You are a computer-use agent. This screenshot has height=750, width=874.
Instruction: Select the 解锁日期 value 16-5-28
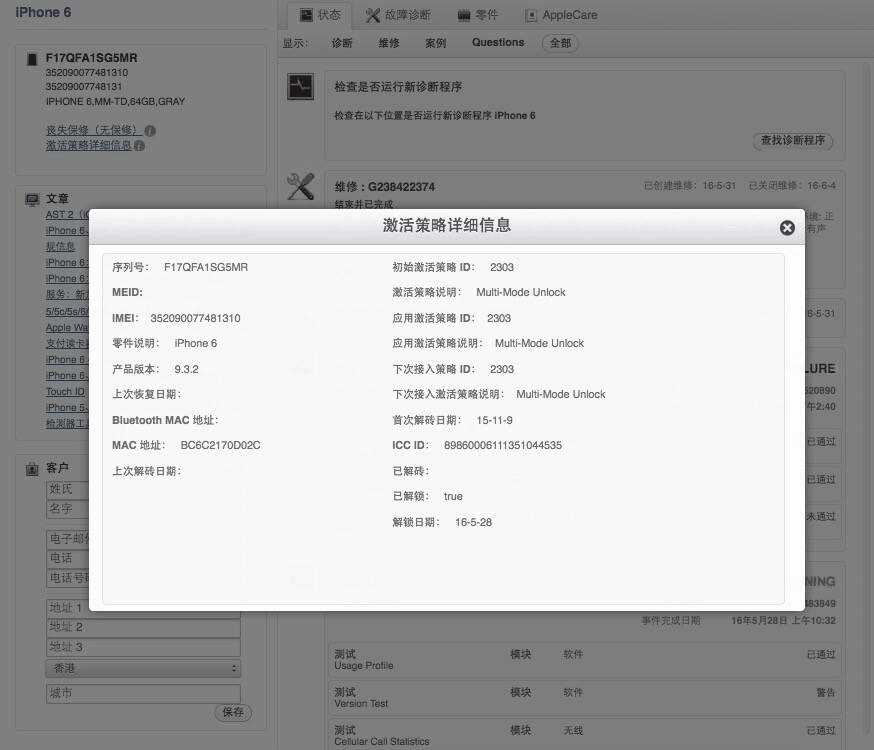coord(473,522)
